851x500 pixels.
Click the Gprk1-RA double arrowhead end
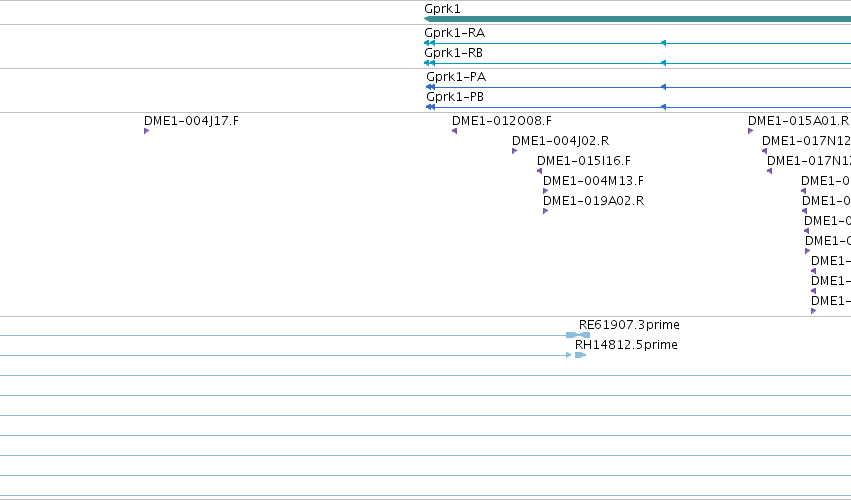click(x=429, y=43)
